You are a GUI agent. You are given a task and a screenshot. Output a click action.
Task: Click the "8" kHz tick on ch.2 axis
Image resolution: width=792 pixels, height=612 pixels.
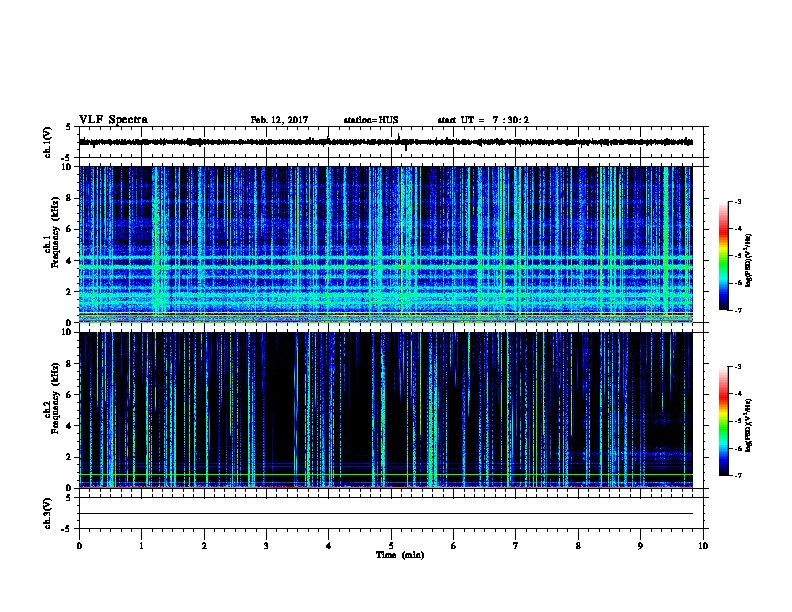69,364
